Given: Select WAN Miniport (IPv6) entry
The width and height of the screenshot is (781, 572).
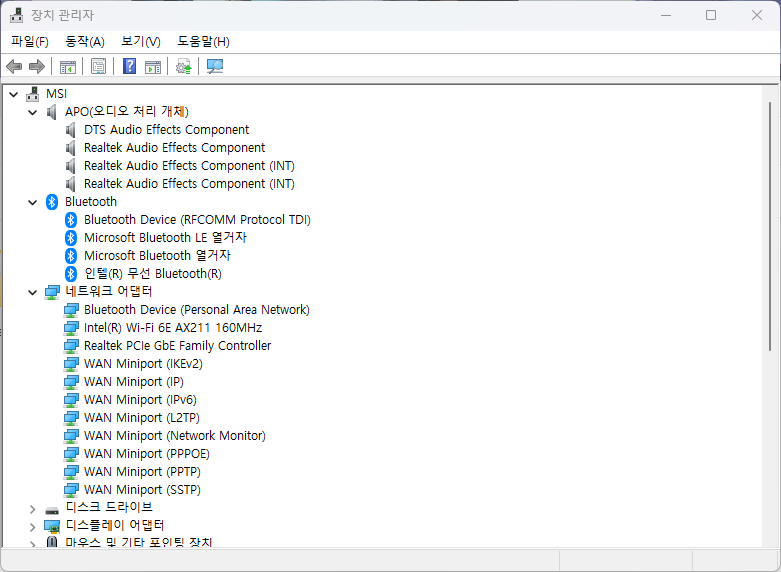Looking at the screenshot, I should coord(140,400).
